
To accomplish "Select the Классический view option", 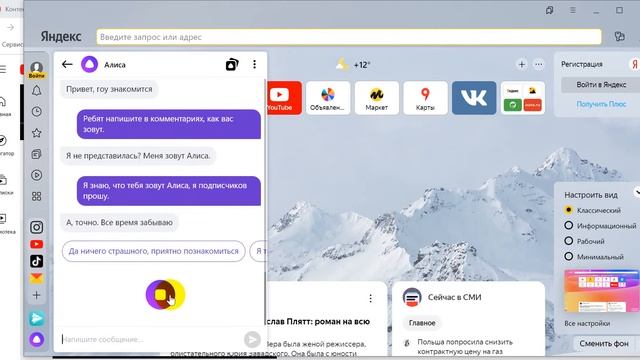I will click(593, 210).
